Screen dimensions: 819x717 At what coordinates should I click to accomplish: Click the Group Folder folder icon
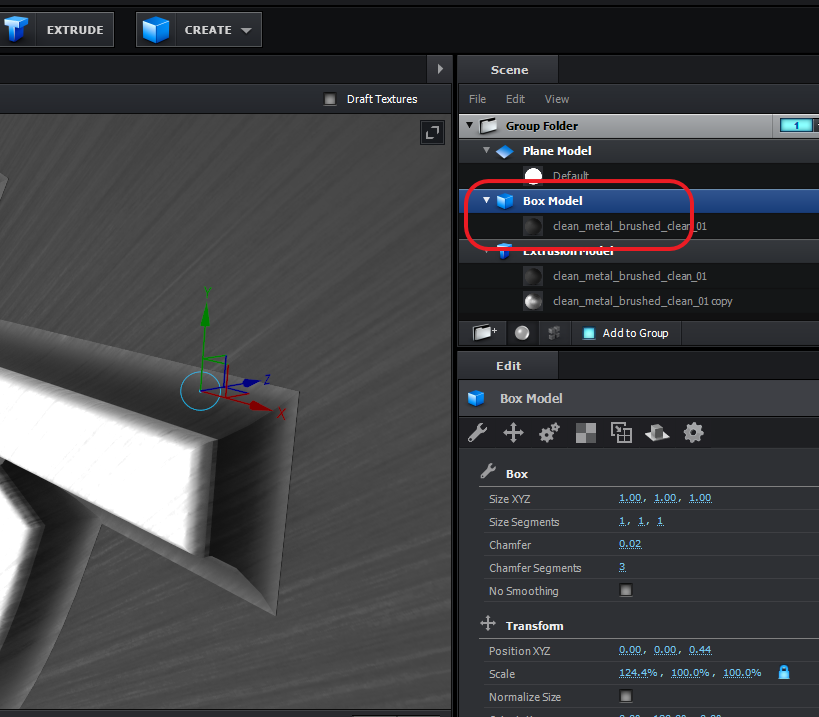tap(488, 126)
